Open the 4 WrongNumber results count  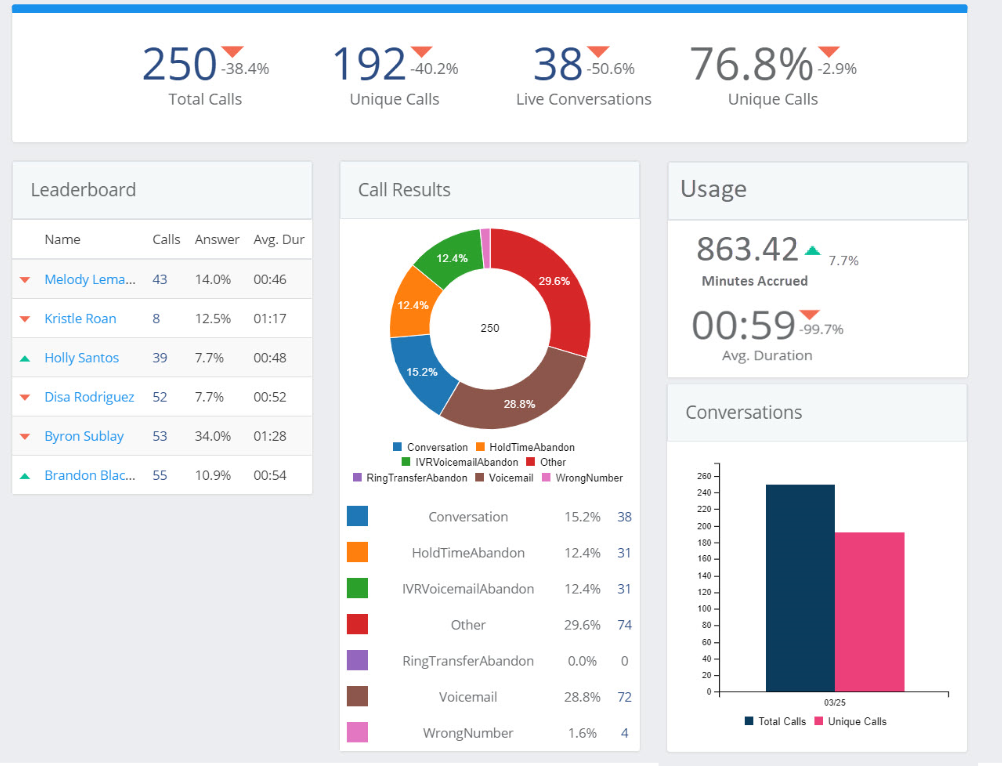point(624,733)
